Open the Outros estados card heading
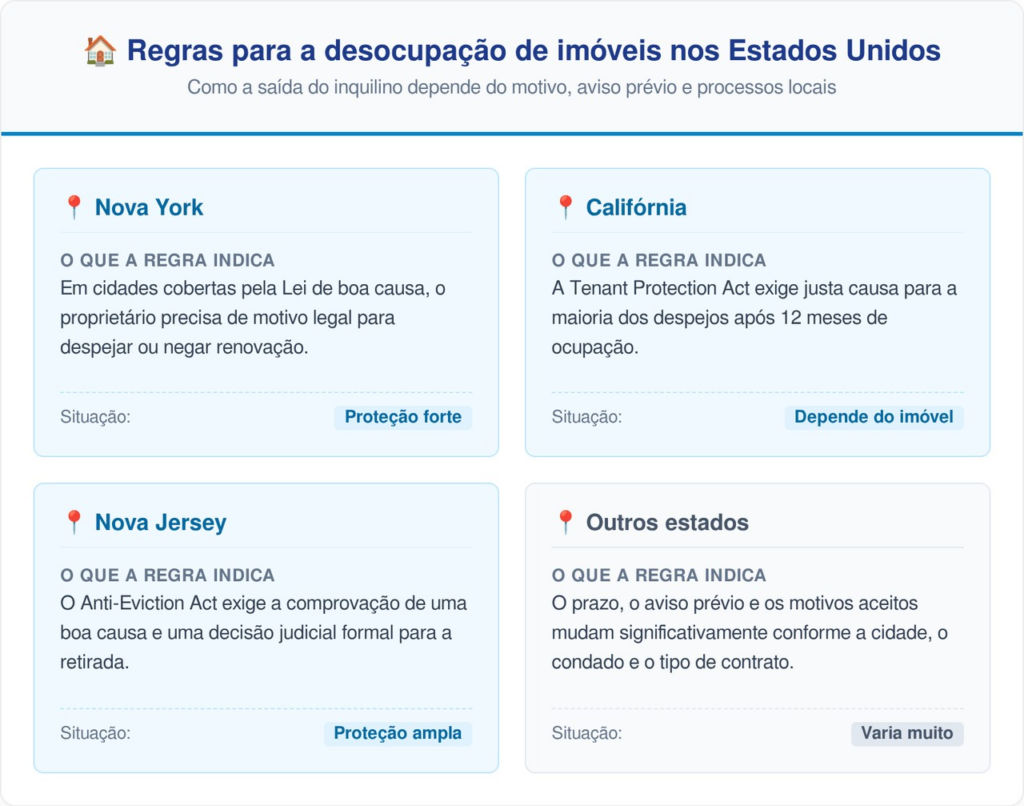 point(667,522)
